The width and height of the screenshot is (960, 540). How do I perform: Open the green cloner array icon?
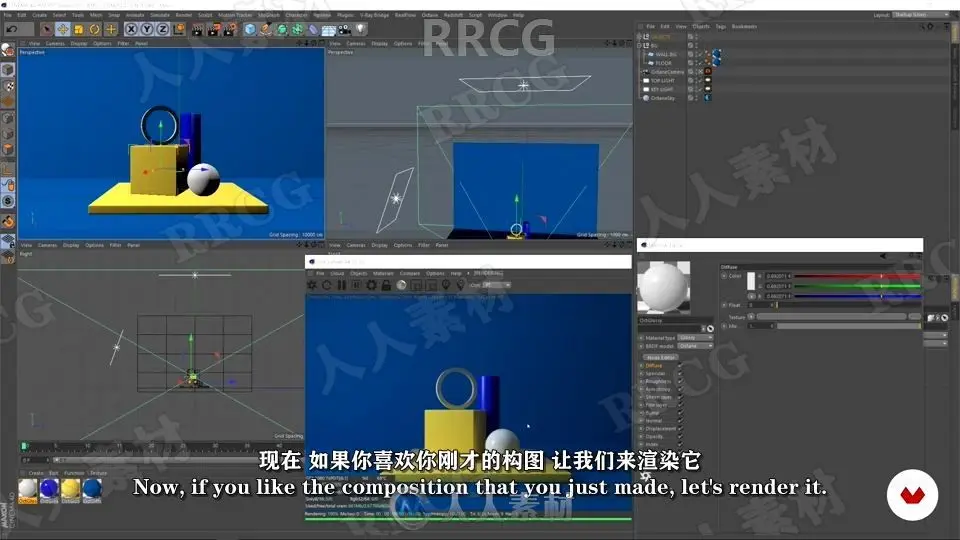[x=298, y=29]
